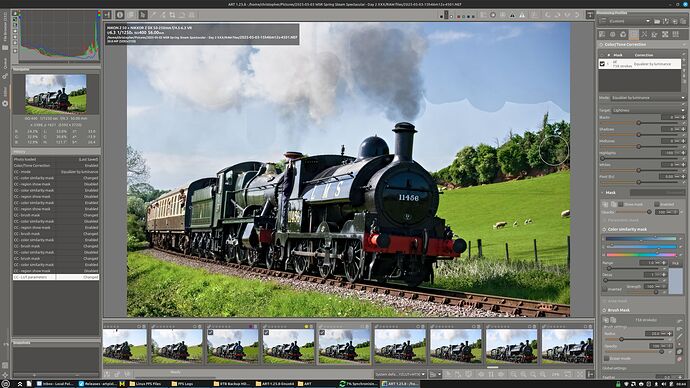
Task: Save the current processing profile
Action: pos(666,21)
